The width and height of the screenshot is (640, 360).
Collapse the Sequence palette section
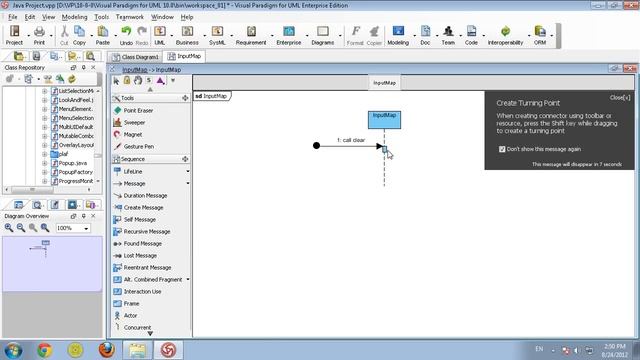(185, 159)
